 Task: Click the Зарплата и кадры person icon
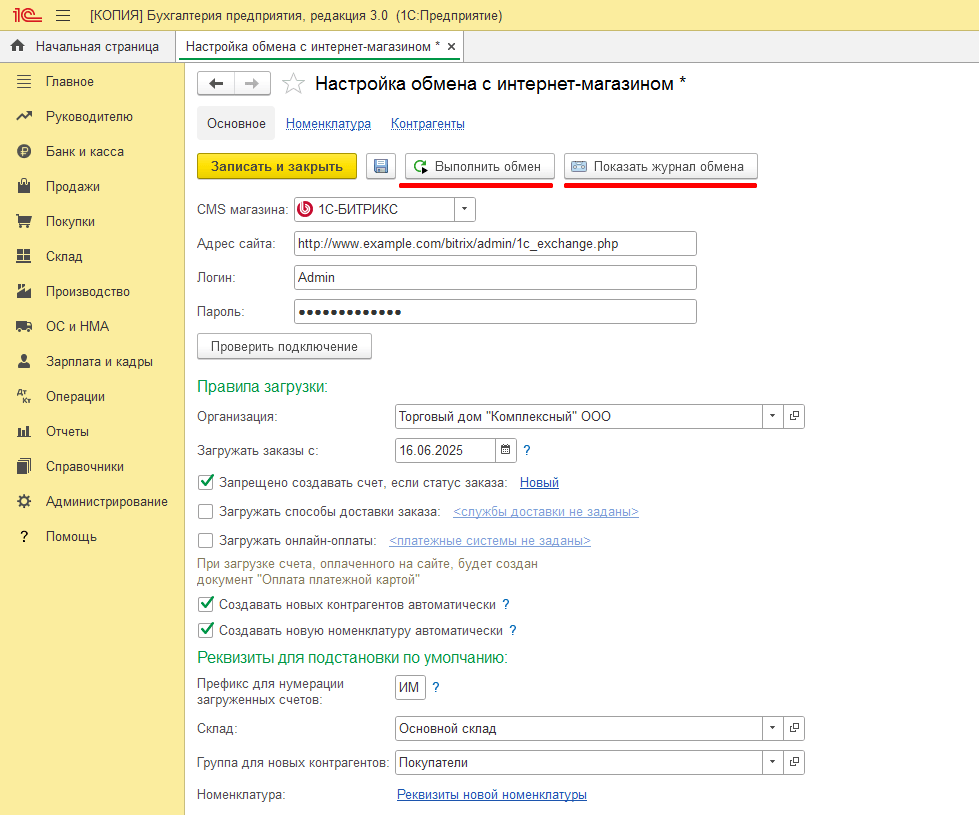[24, 361]
